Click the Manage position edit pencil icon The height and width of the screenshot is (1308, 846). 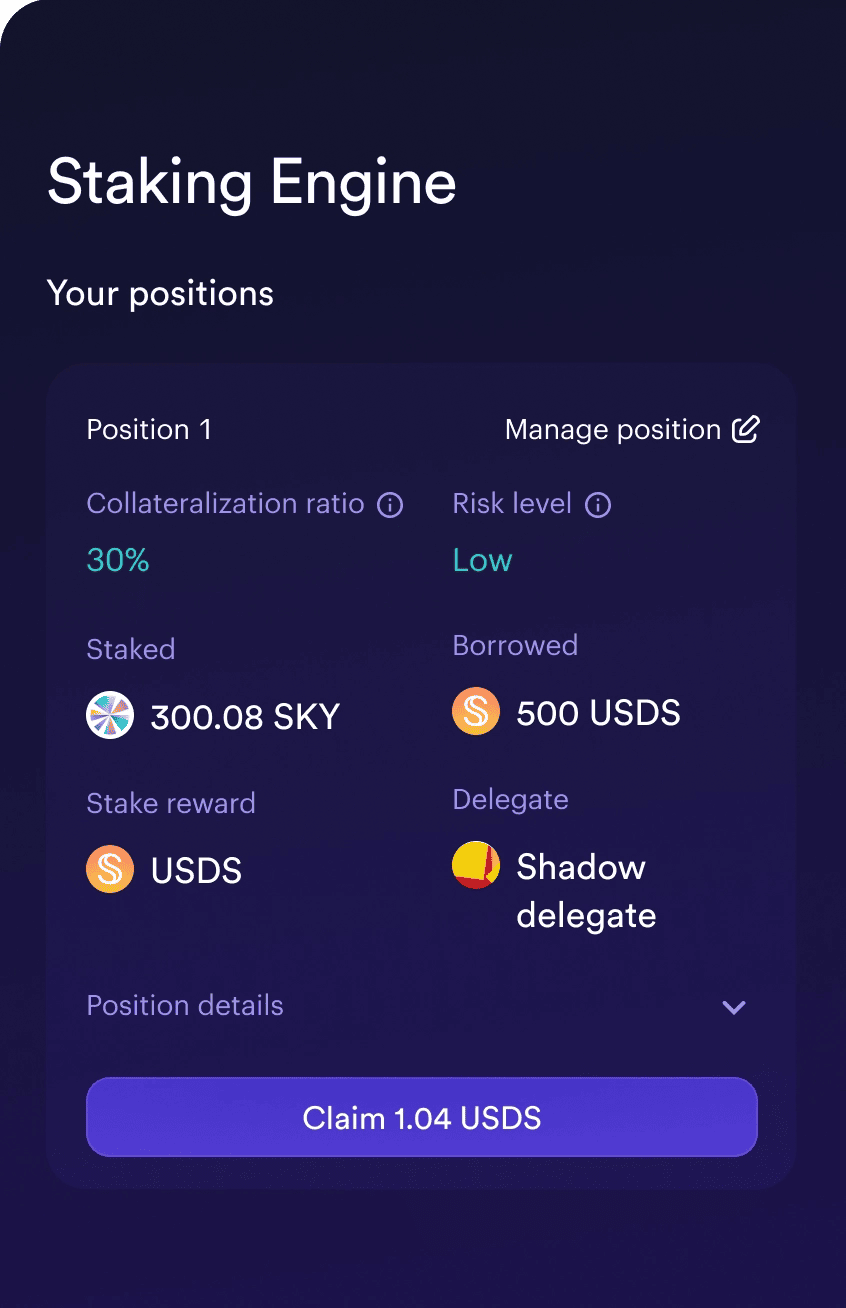[x=746, y=430]
